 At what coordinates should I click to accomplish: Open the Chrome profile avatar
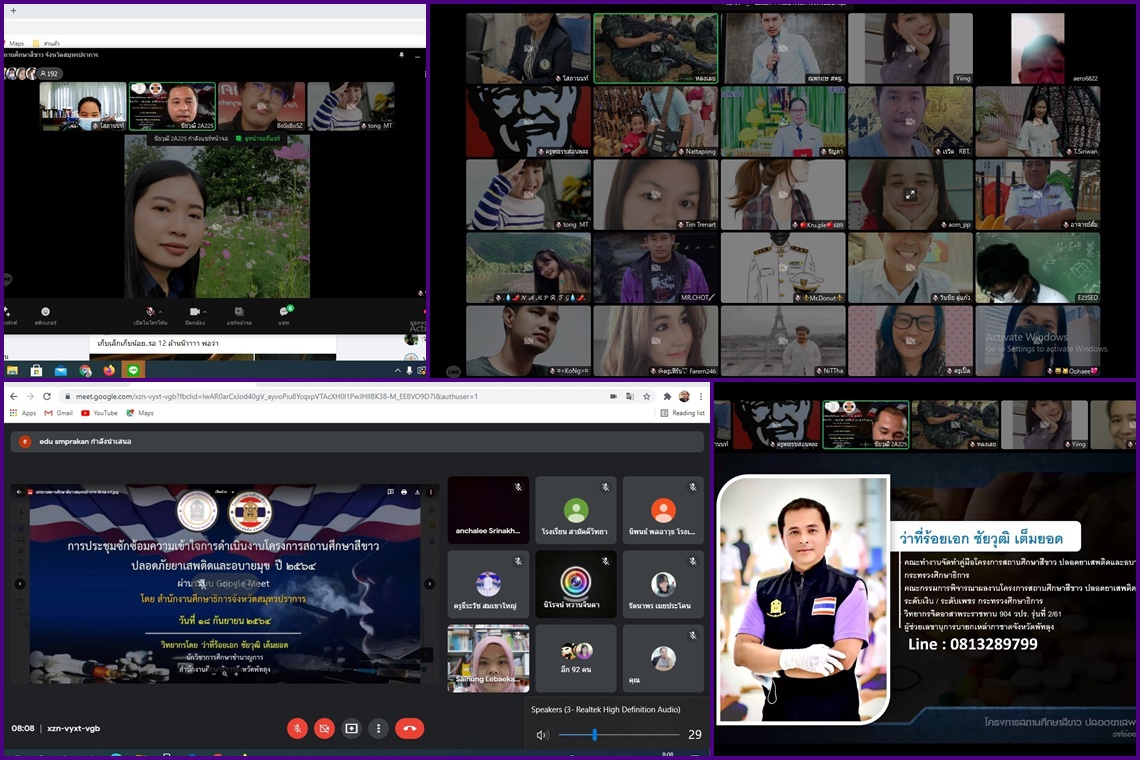(684, 396)
